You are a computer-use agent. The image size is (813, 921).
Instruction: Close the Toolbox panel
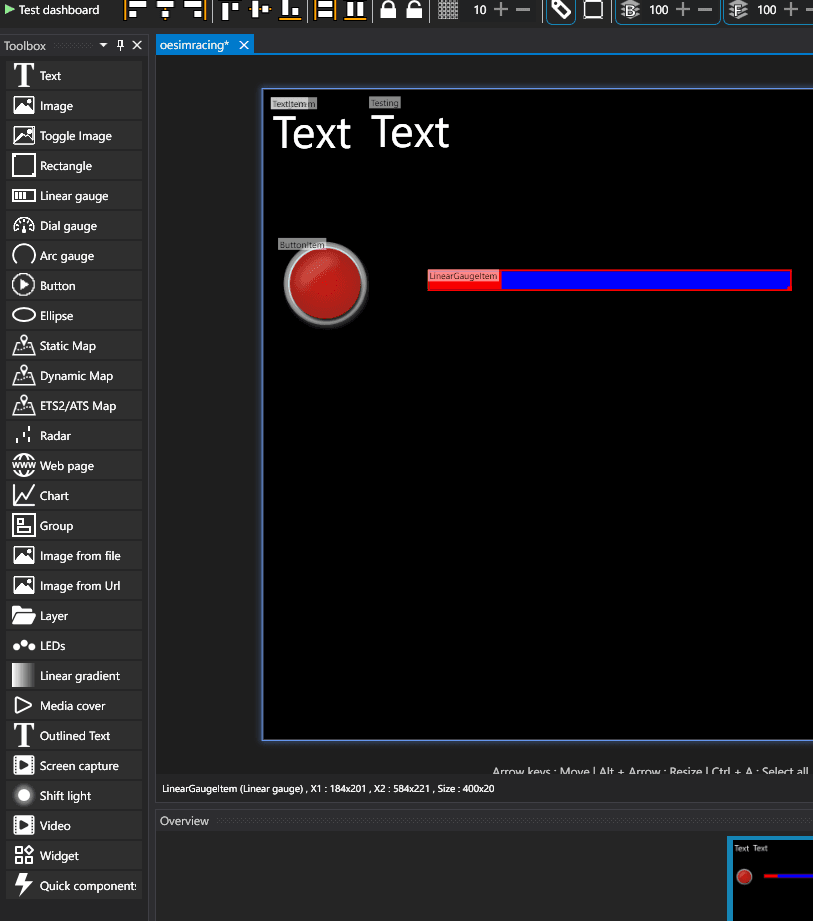pyautogui.click(x=137, y=45)
